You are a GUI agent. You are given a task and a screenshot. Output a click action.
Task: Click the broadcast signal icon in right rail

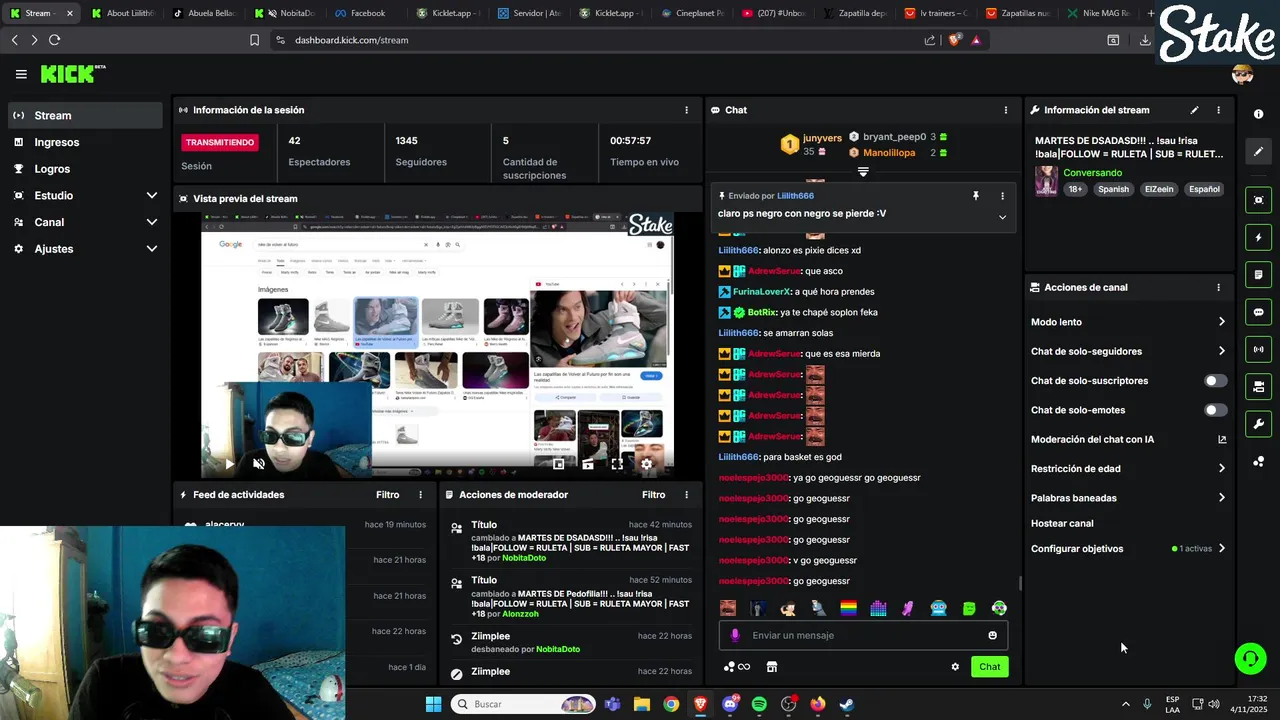(x=1259, y=349)
